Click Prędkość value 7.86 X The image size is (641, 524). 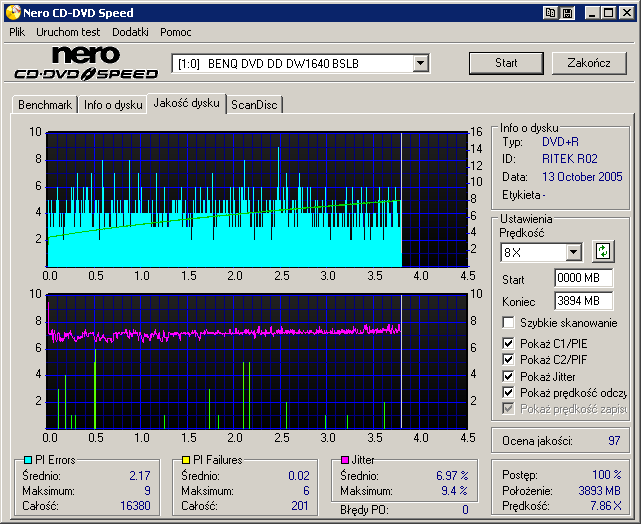point(606,506)
